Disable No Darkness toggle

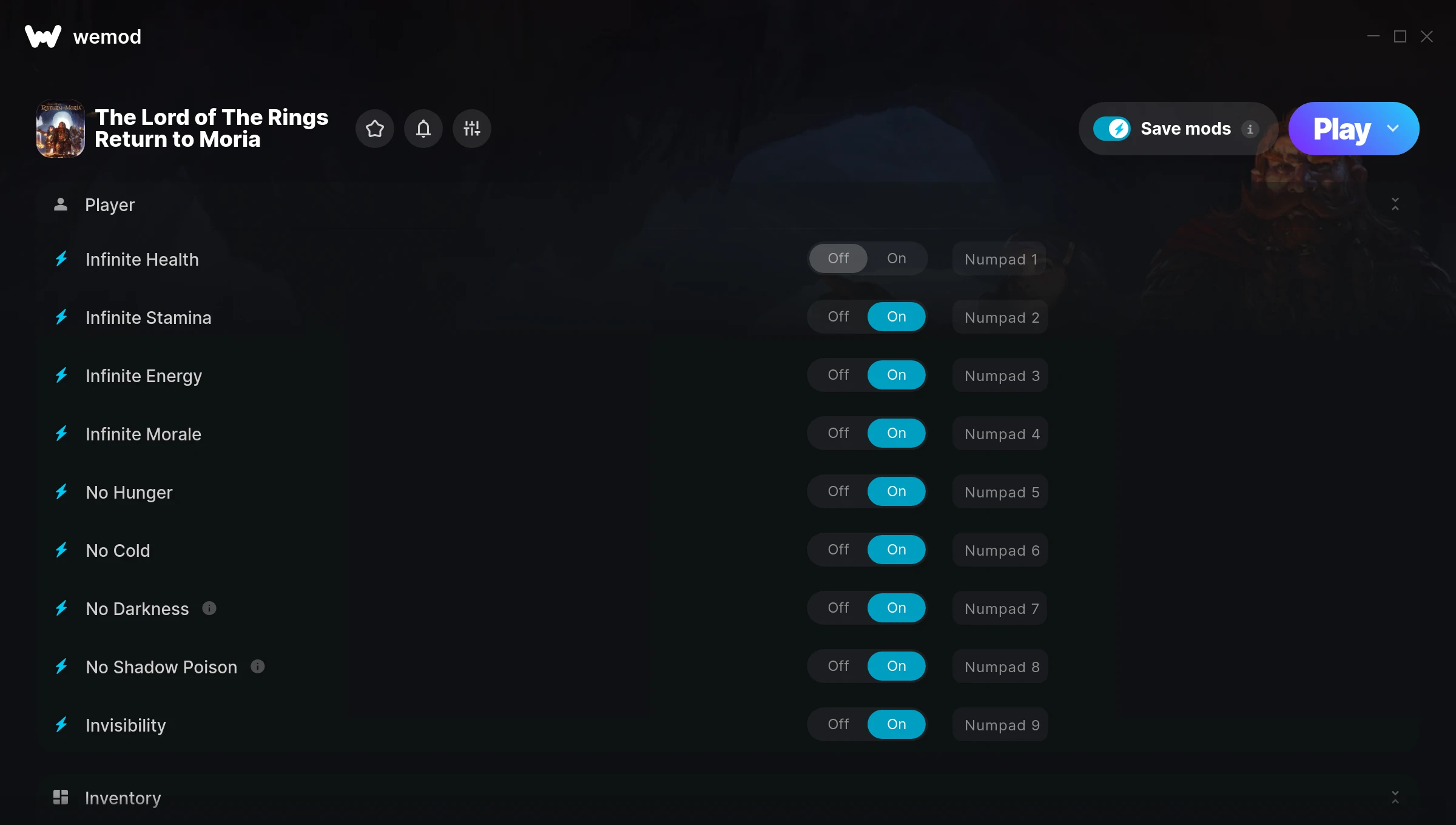(x=838, y=607)
